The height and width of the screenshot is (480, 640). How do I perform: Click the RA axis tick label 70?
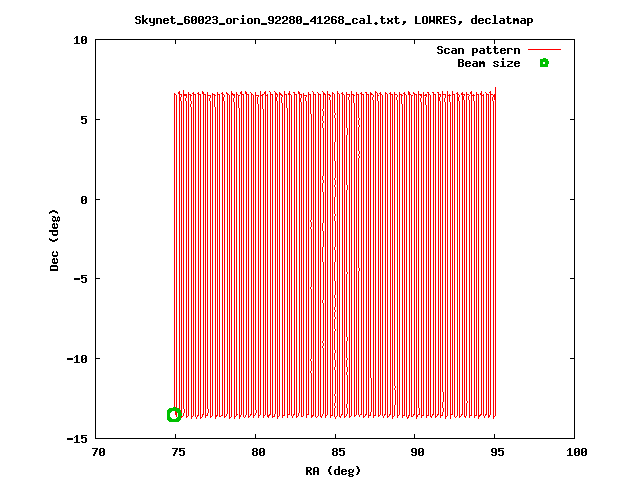[x=98, y=452]
